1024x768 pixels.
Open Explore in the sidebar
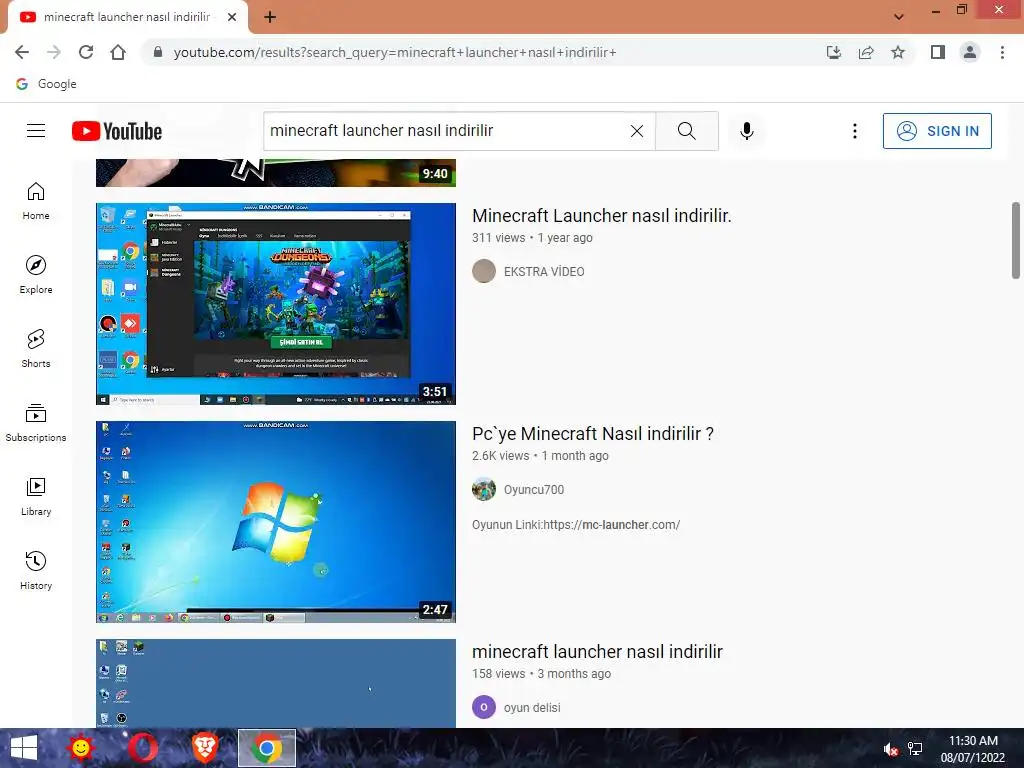[x=36, y=275]
